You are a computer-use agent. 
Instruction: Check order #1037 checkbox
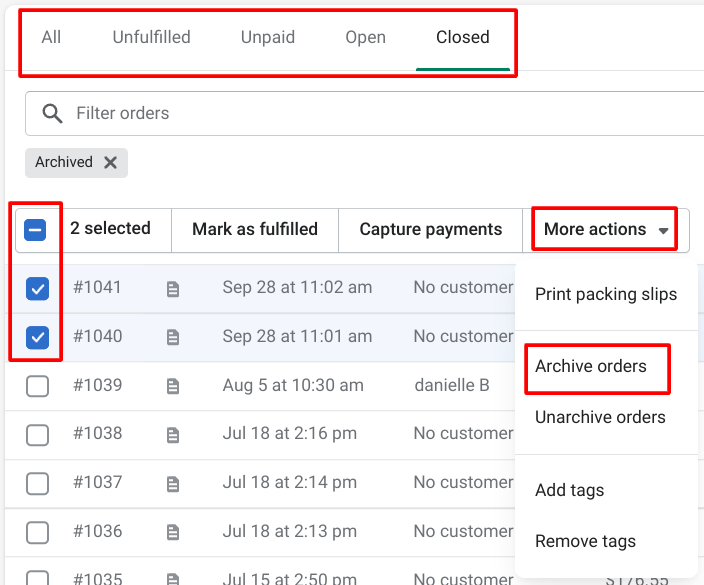pos(37,484)
